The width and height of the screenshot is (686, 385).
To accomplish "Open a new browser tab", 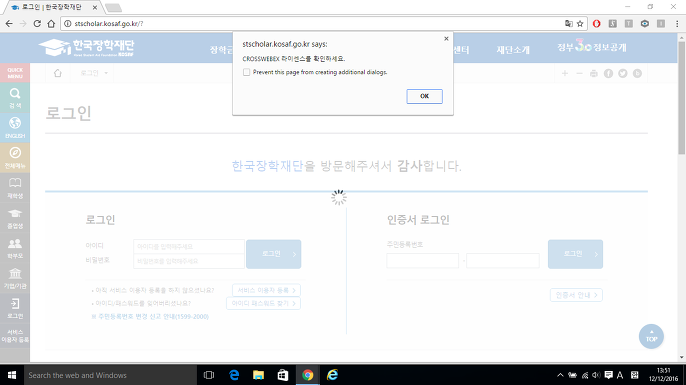I will (113, 7).
